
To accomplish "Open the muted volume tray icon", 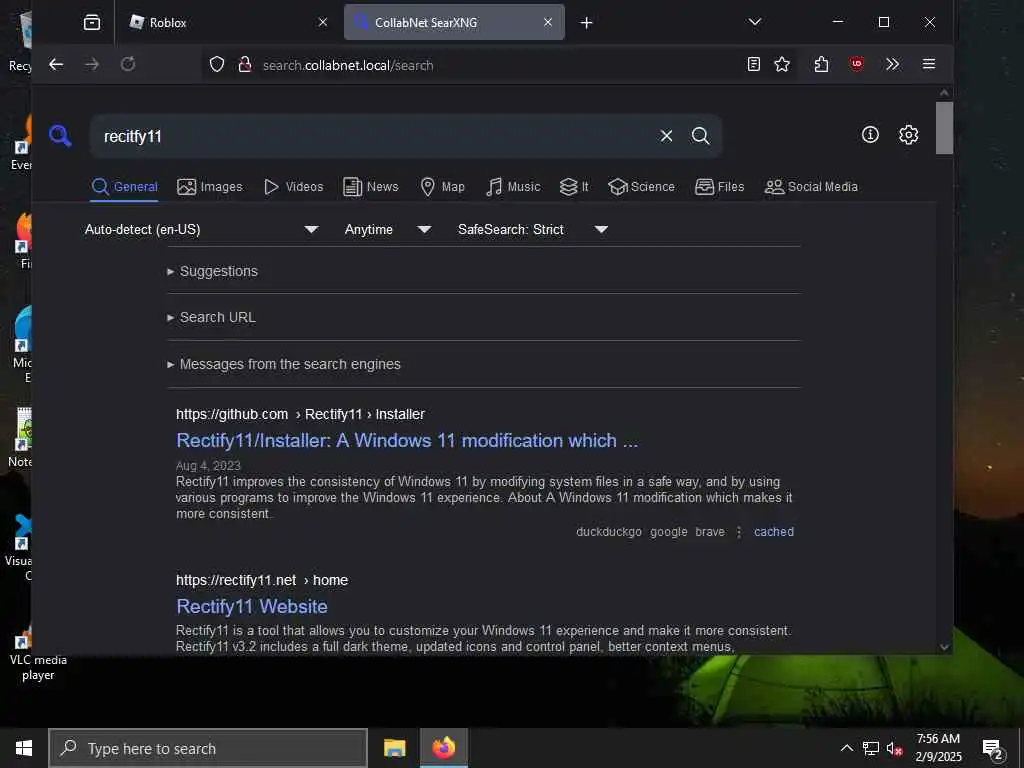I will [x=894, y=748].
